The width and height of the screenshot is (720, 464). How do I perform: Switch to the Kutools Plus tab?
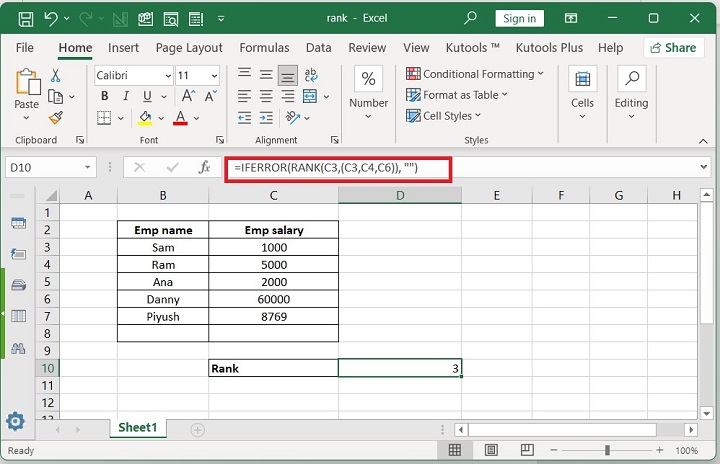(550, 47)
